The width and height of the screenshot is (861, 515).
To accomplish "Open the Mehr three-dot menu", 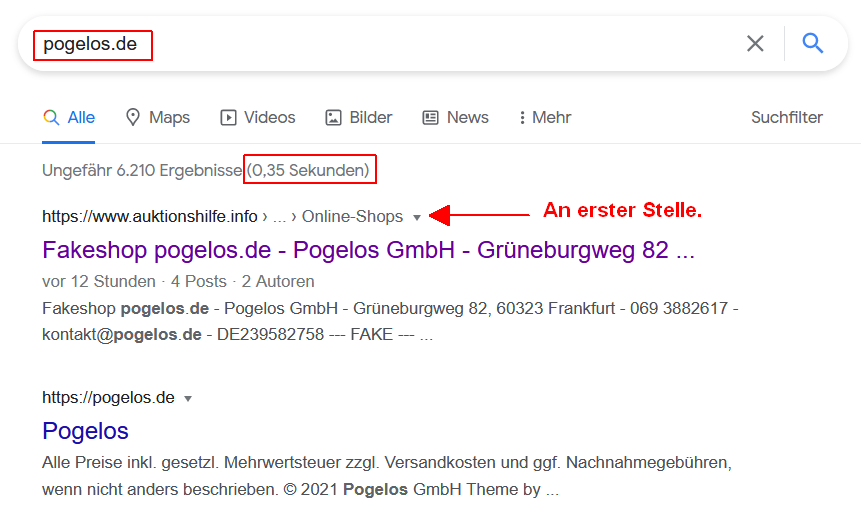I will [x=522, y=117].
